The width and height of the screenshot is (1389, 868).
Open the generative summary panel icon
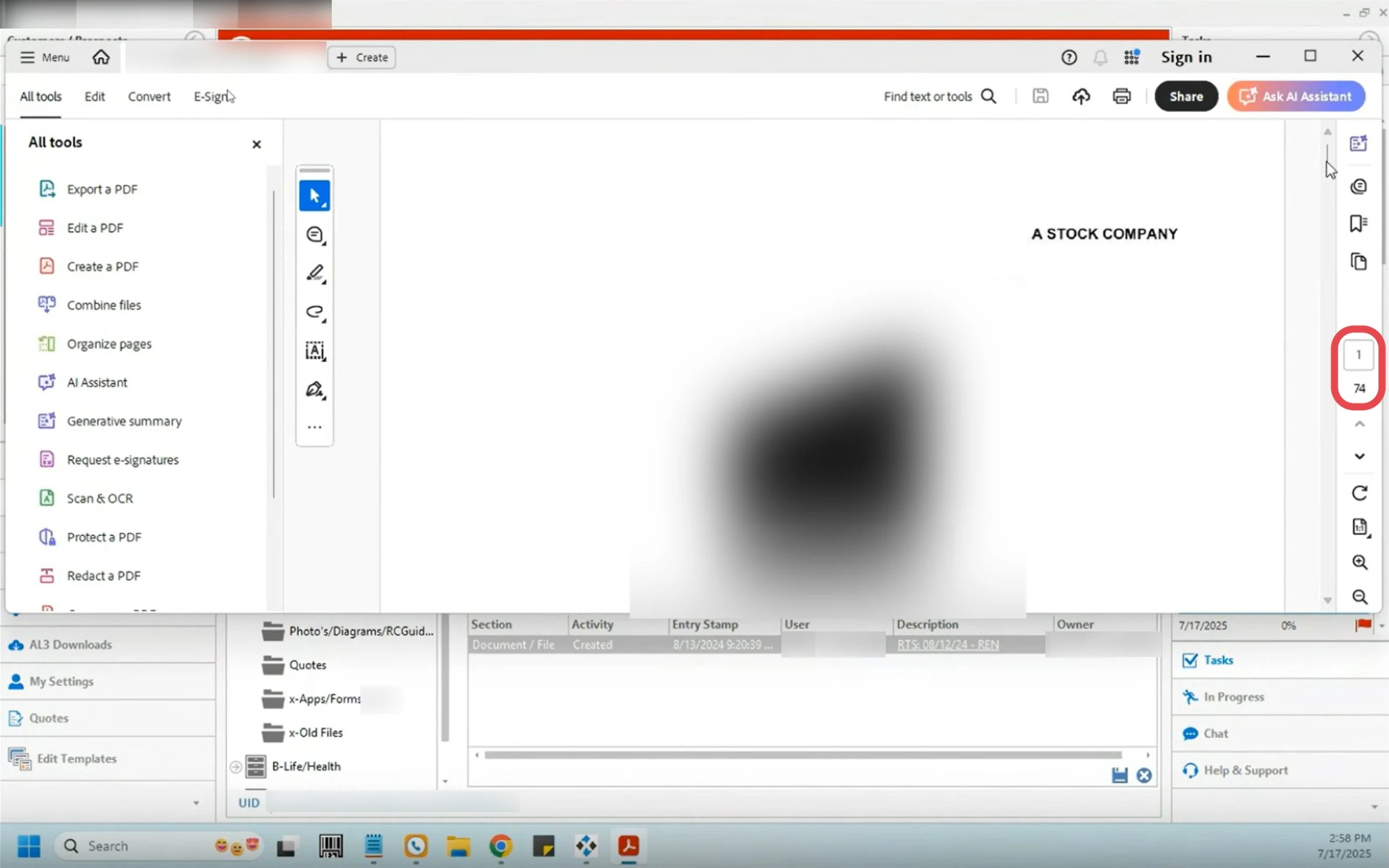[1358, 143]
